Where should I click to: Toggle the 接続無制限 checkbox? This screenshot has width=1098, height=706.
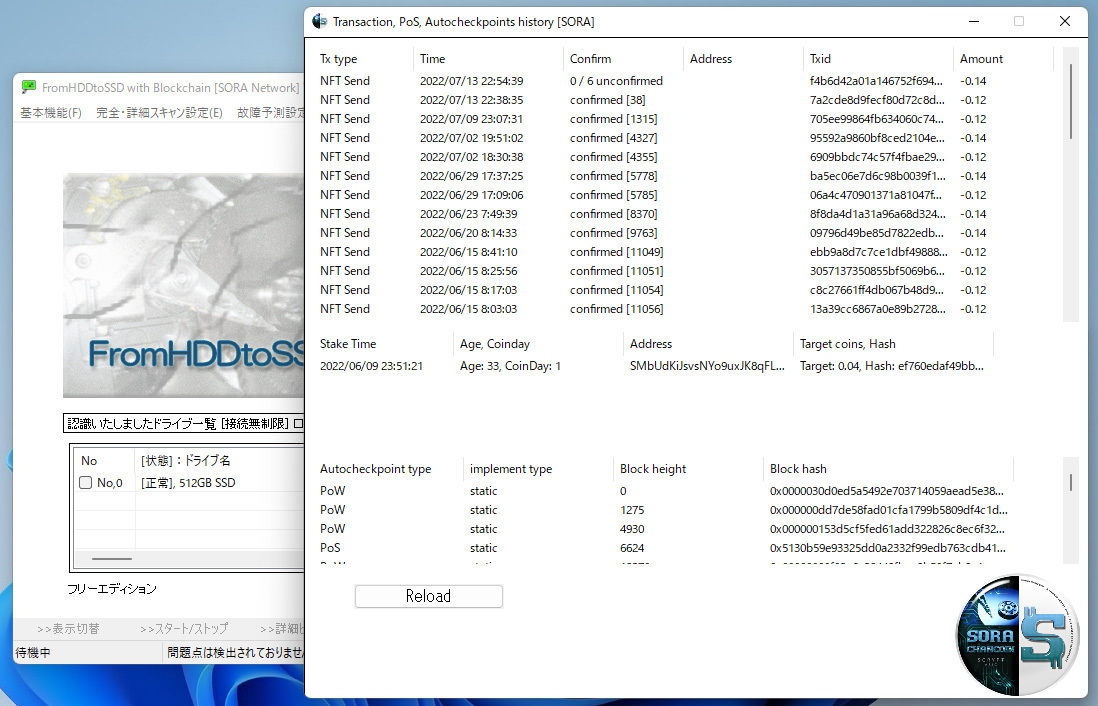point(298,424)
